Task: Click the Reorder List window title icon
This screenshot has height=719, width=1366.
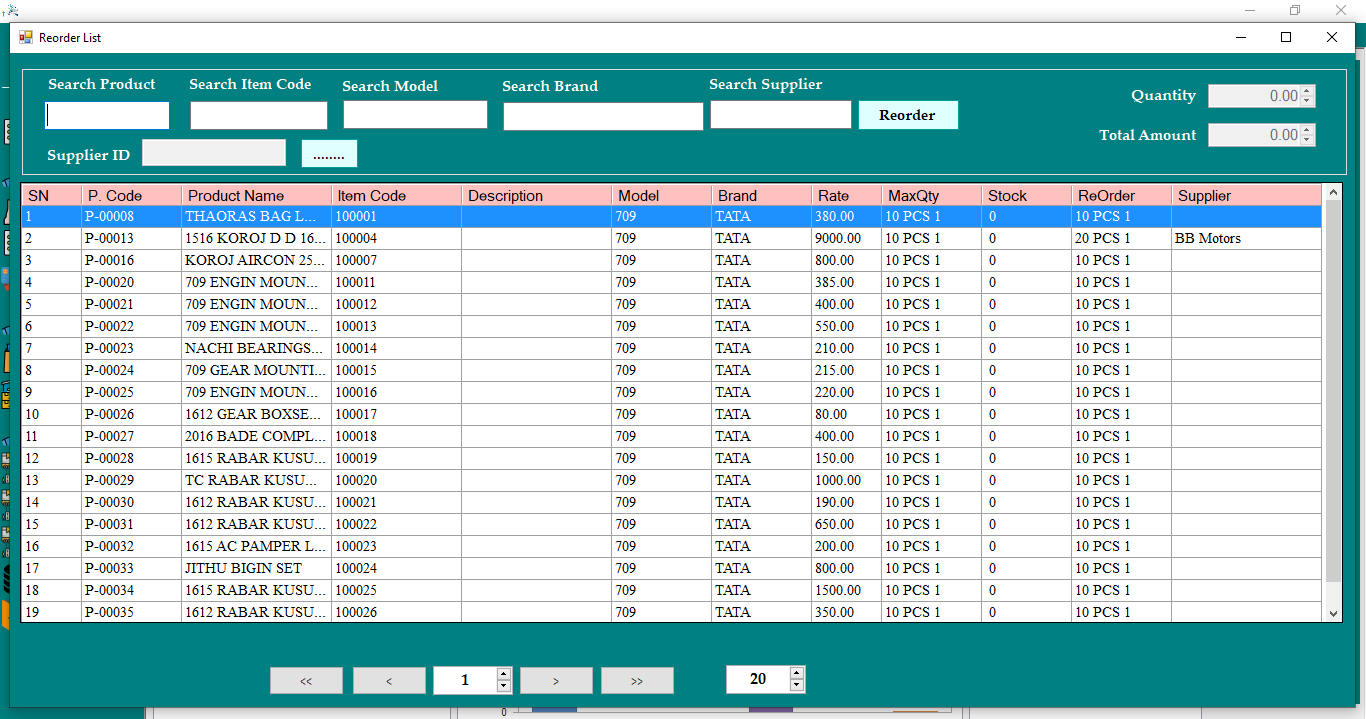Action: pos(26,37)
